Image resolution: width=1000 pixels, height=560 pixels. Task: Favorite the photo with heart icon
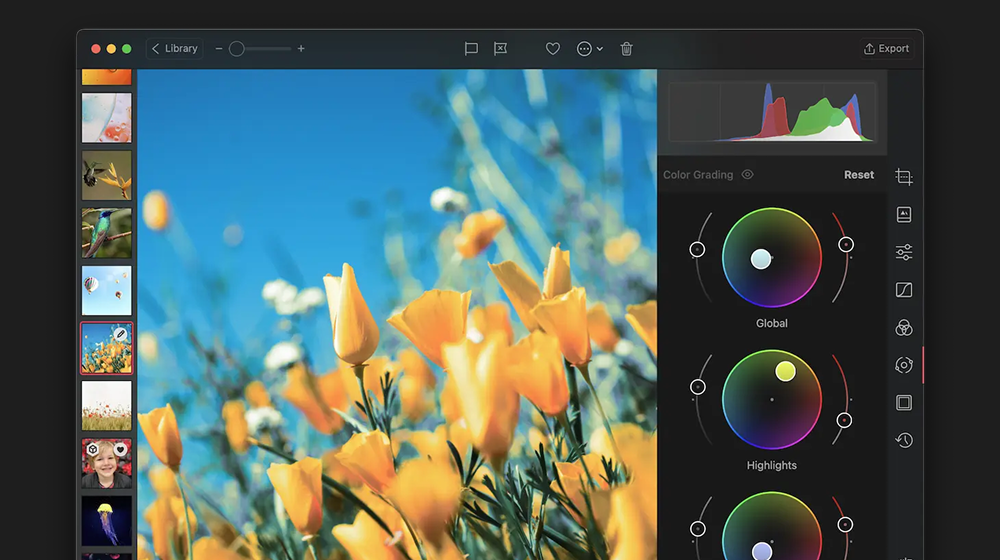coord(553,48)
